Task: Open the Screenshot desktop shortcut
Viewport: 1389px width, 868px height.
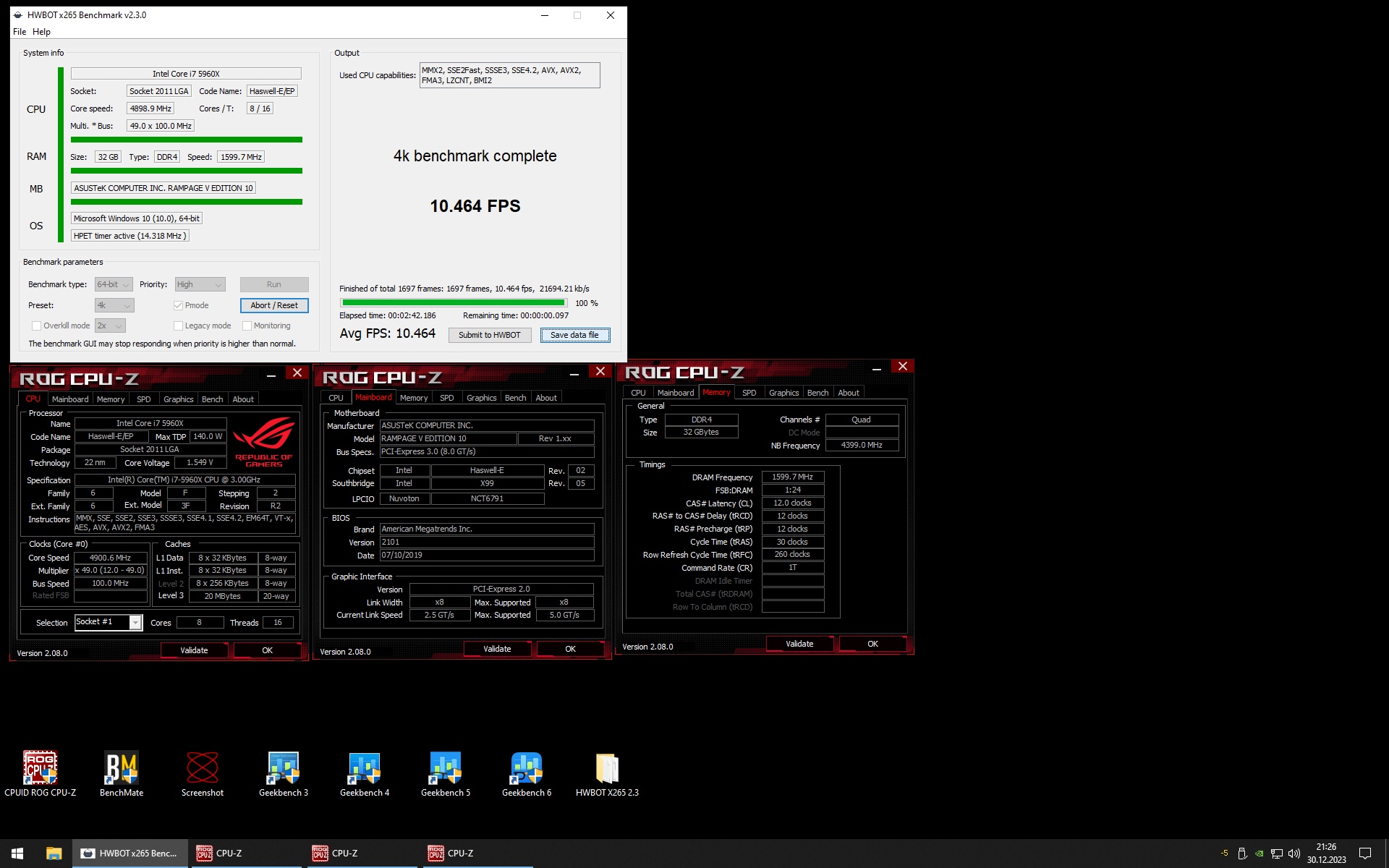Action: pyautogui.click(x=203, y=773)
